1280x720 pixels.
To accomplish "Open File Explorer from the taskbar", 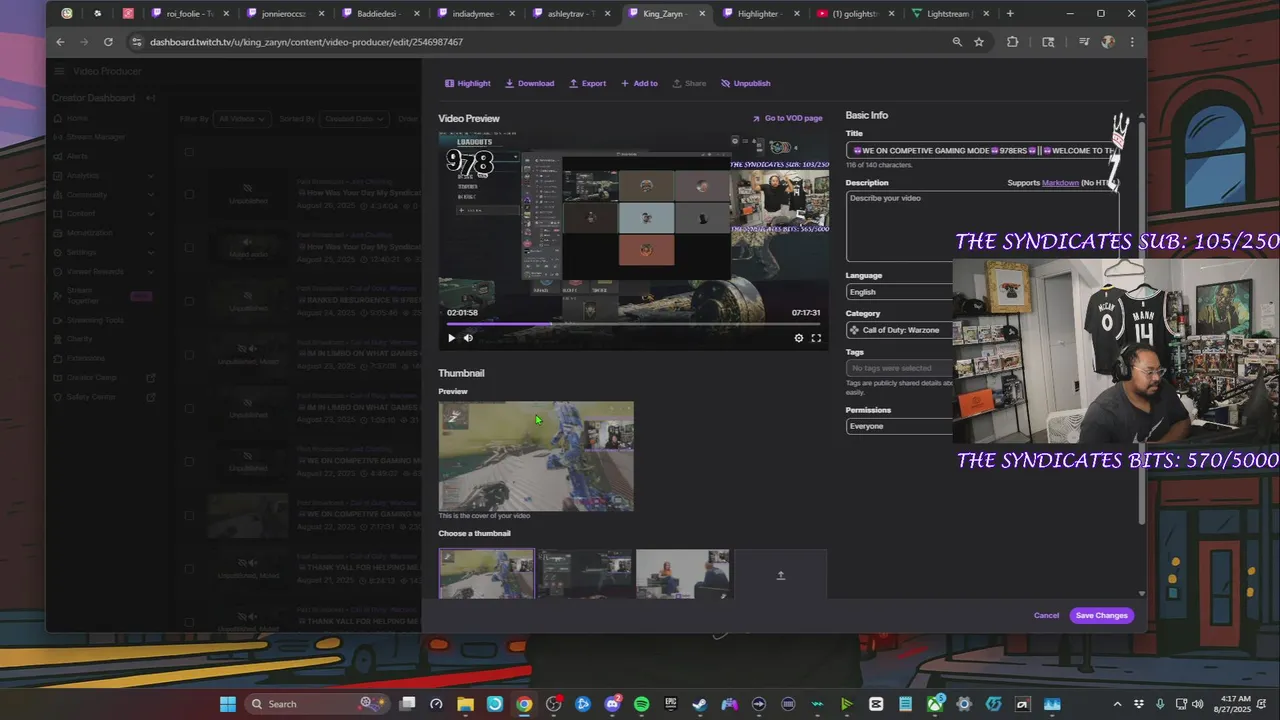I will [465, 704].
